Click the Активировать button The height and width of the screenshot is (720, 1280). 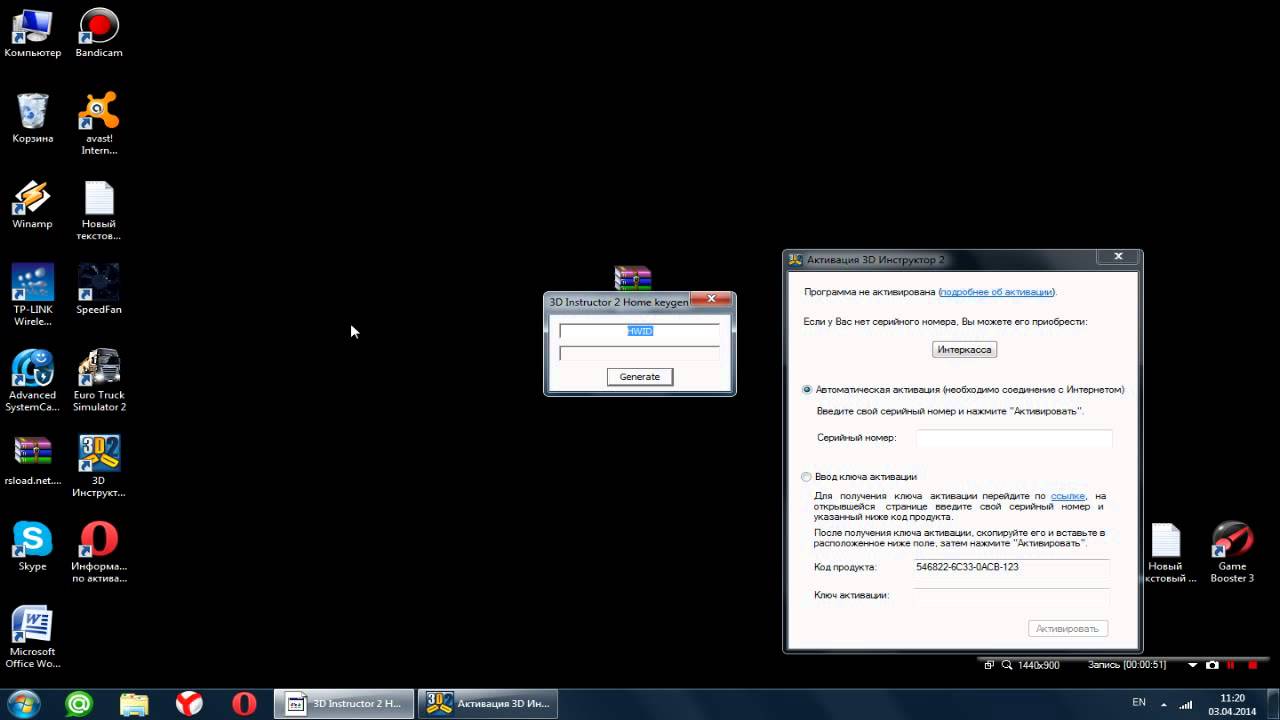1068,628
